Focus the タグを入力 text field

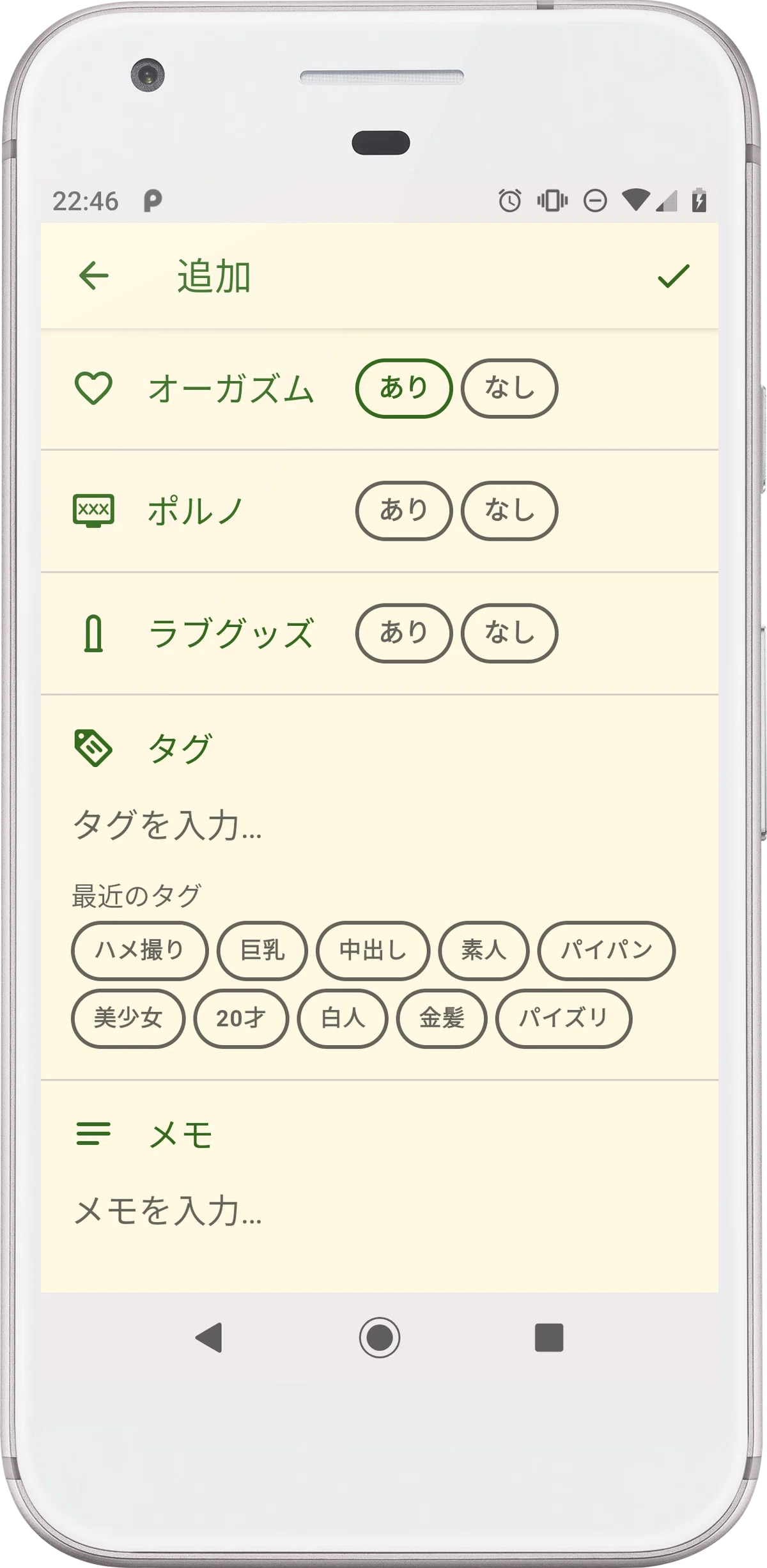click(x=380, y=825)
